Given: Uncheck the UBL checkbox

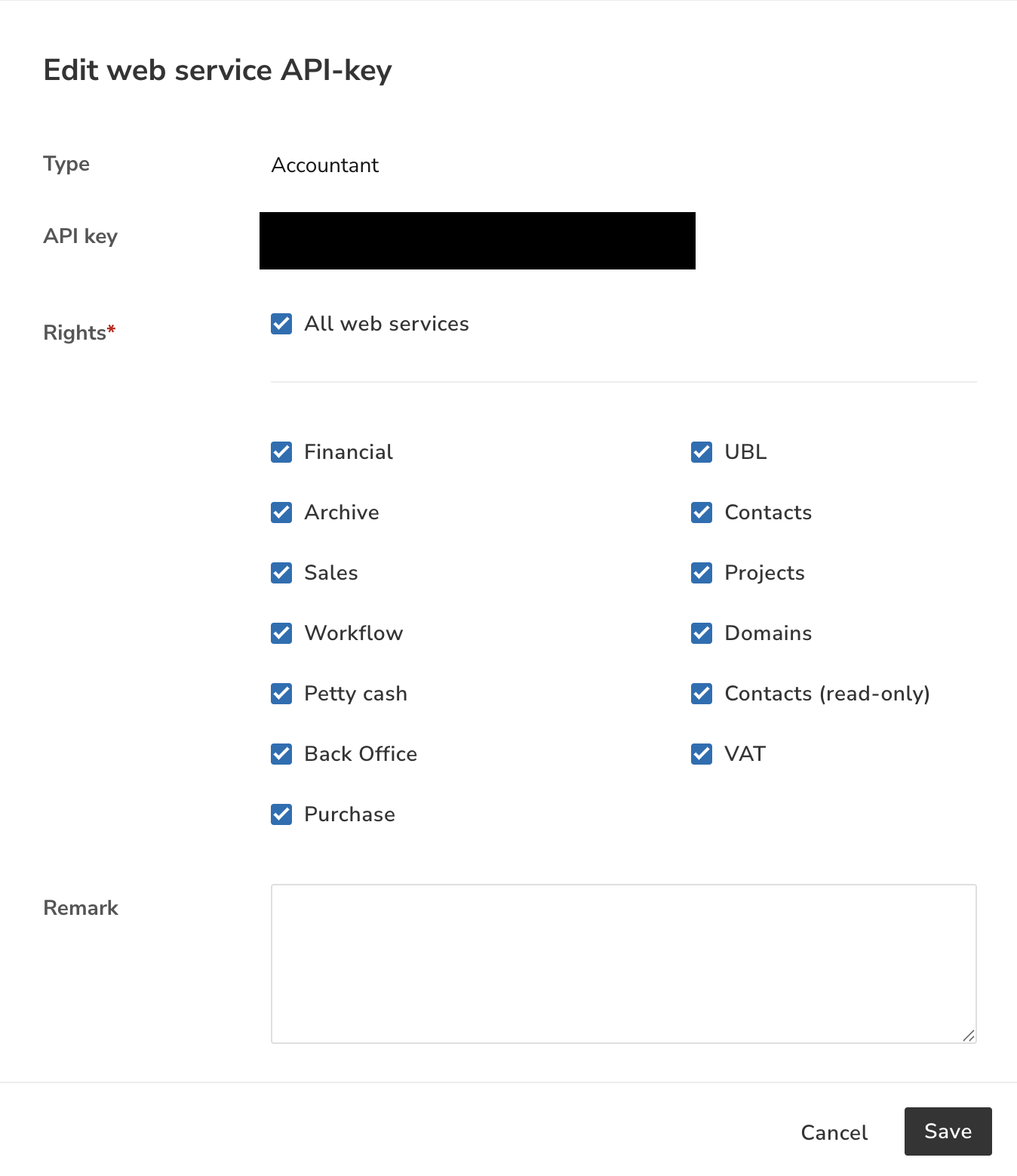Looking at the screenshot, I should click(702, 452).
